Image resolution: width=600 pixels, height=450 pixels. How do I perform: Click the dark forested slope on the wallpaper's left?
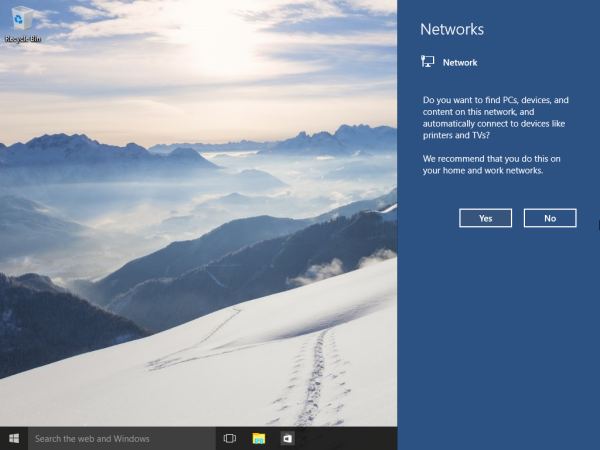click(x=50, y=320)
